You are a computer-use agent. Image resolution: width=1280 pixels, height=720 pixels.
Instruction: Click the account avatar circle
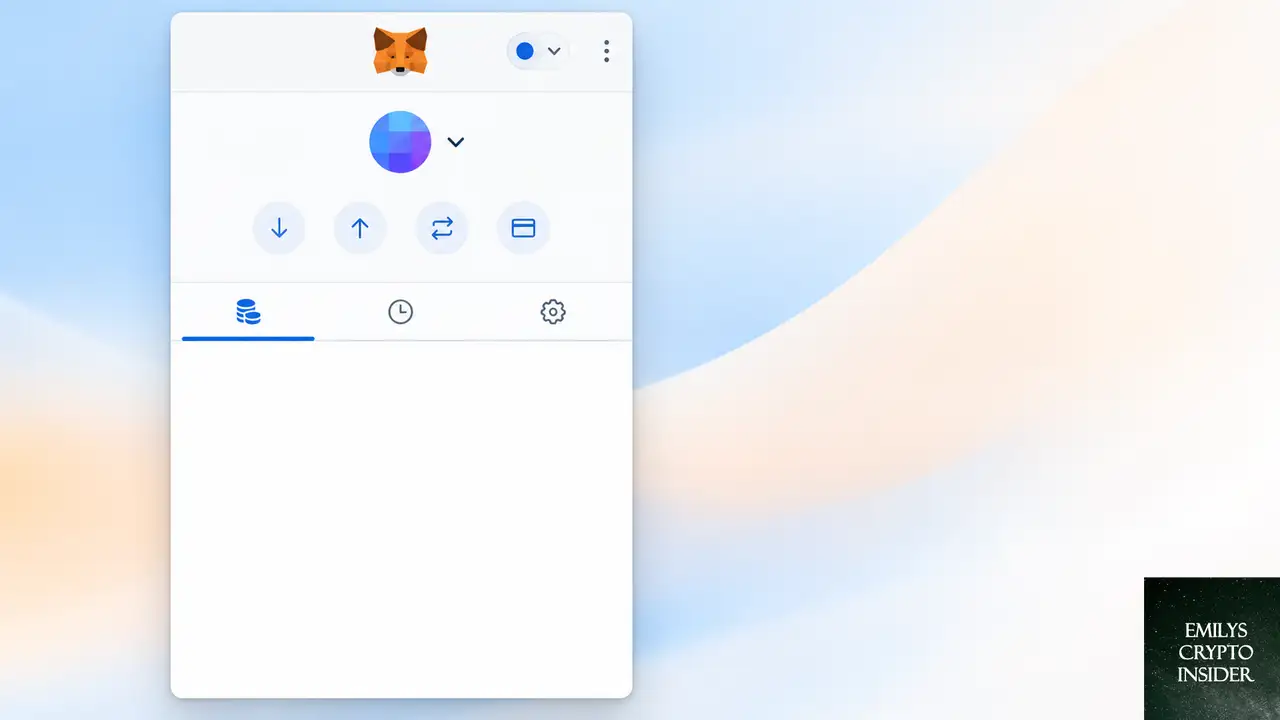400,142
